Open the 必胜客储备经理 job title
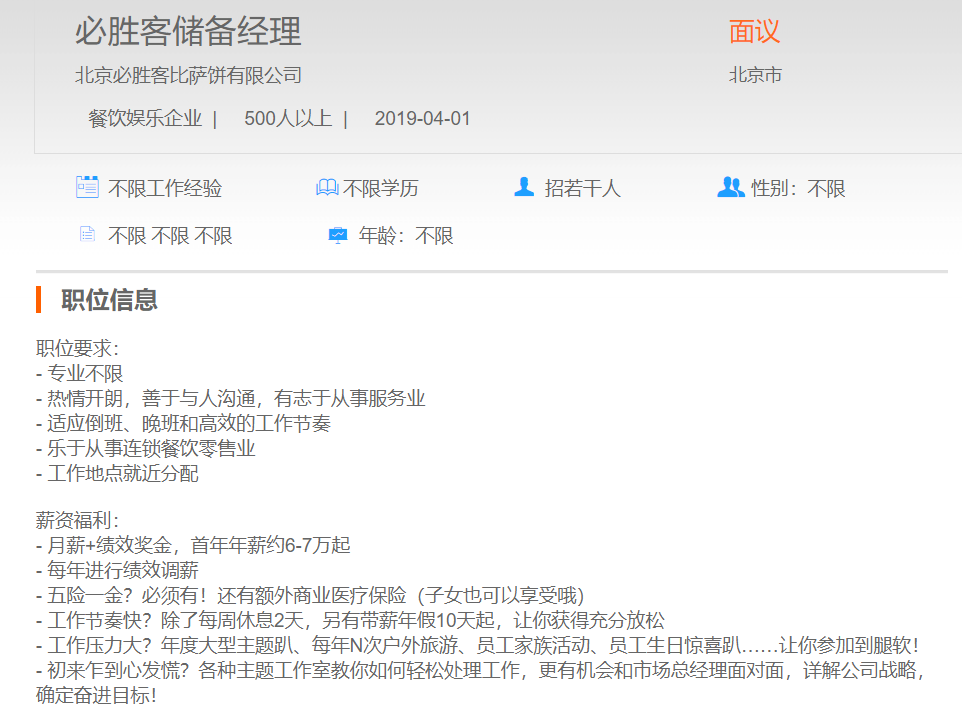Image resolution: width=962 pixels, height=728 pixels. point(188,32)
